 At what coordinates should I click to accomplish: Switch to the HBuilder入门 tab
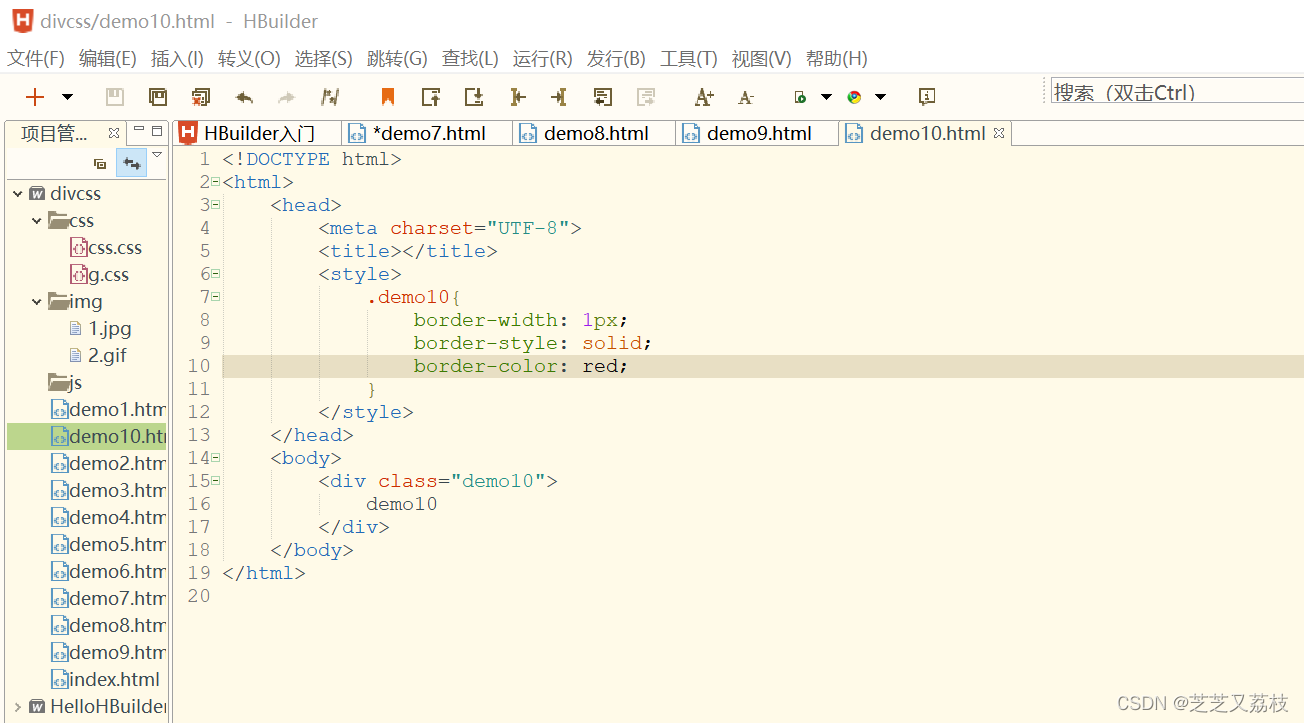[x=257, y=133]
